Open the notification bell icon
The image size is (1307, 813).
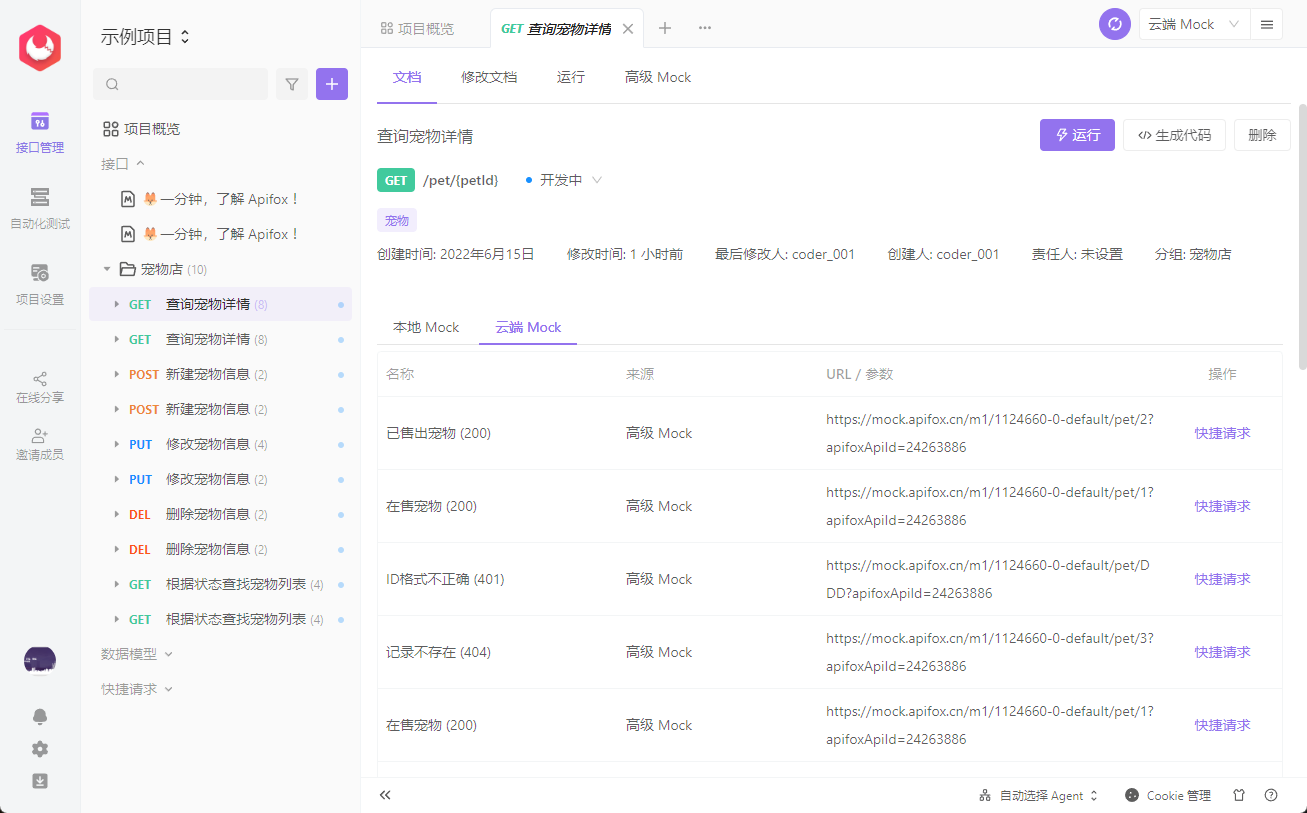[39, 716]
